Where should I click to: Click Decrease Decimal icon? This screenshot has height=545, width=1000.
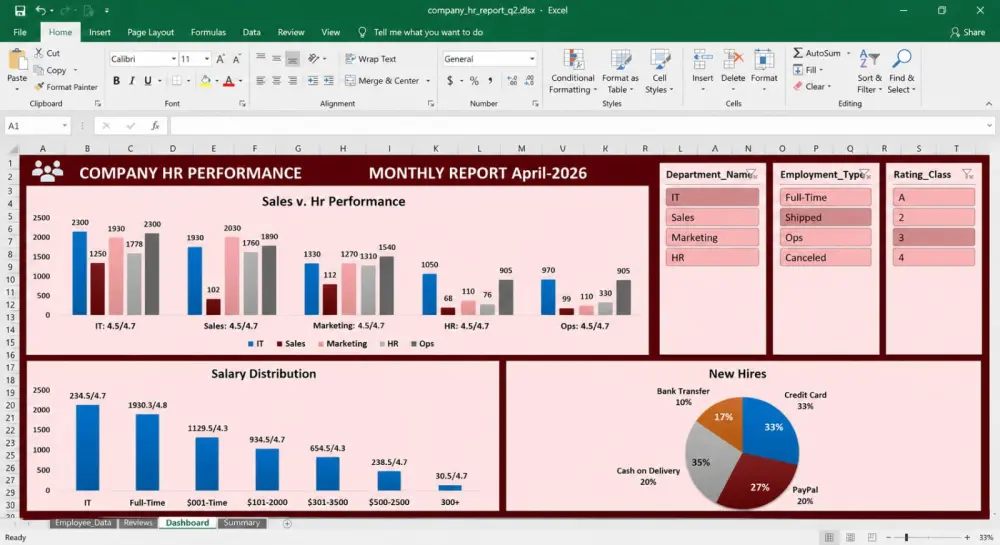[529, 80]
